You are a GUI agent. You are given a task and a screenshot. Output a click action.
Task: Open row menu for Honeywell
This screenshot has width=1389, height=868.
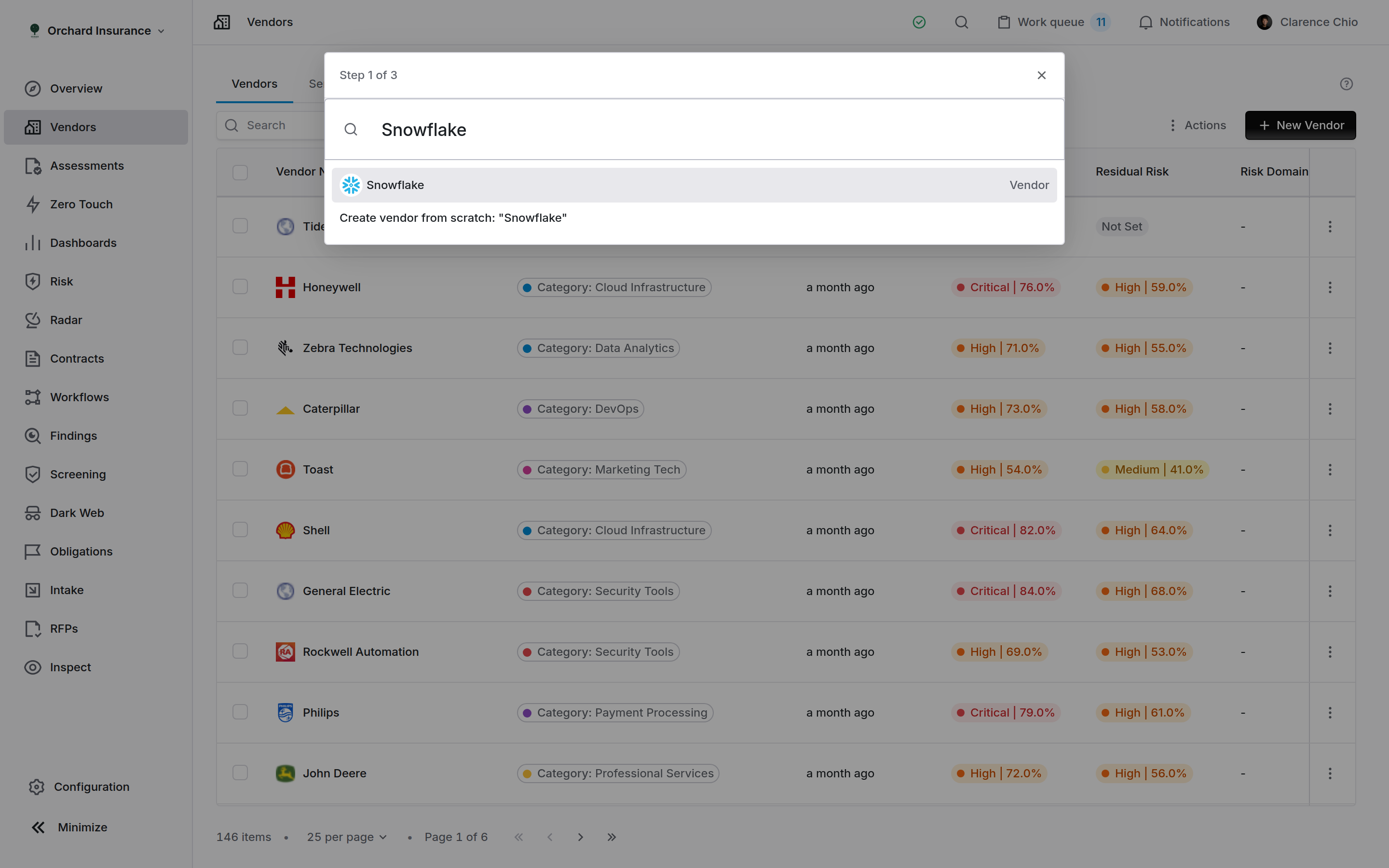tap(1330, 287)
